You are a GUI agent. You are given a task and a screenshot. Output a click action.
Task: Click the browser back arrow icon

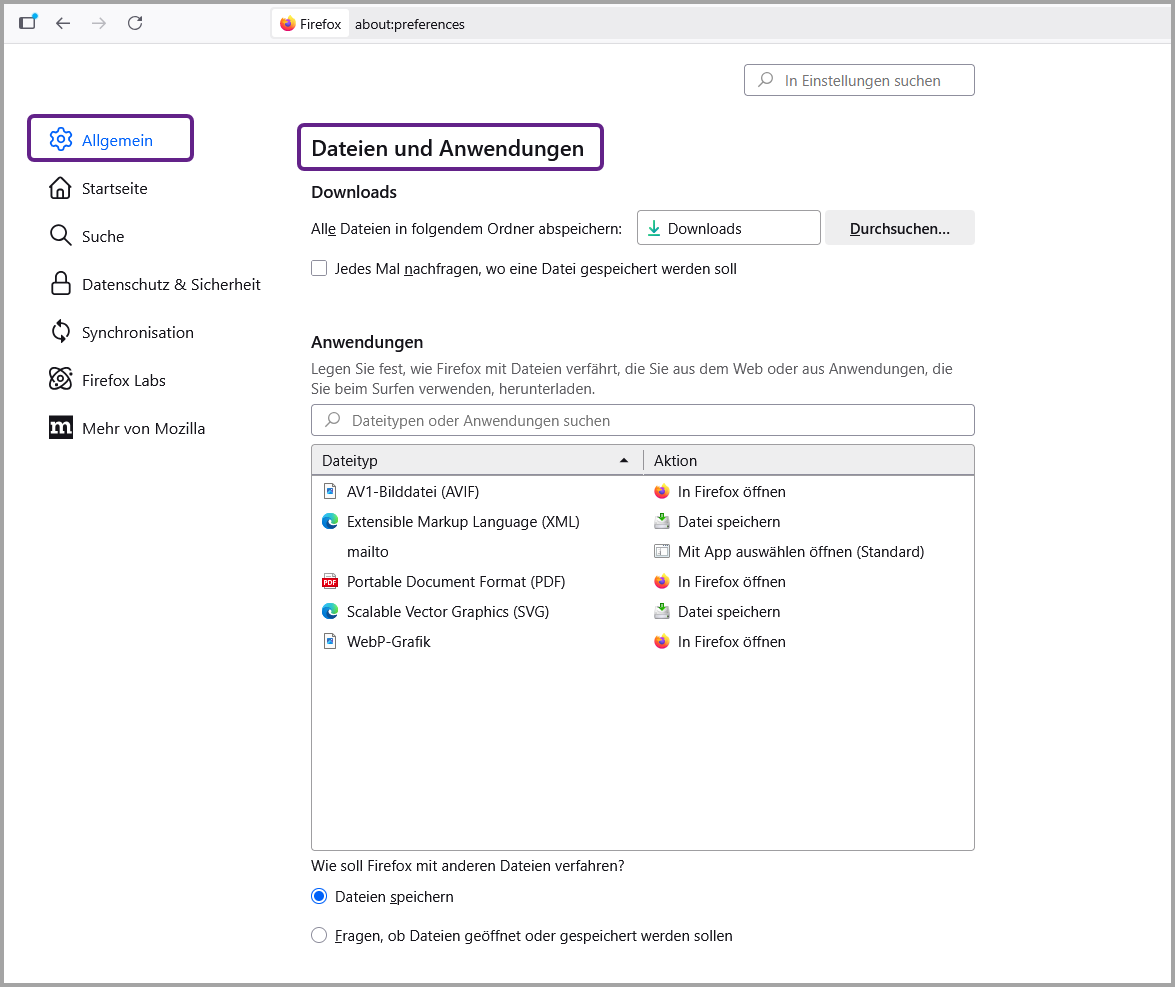coord(63,23)
